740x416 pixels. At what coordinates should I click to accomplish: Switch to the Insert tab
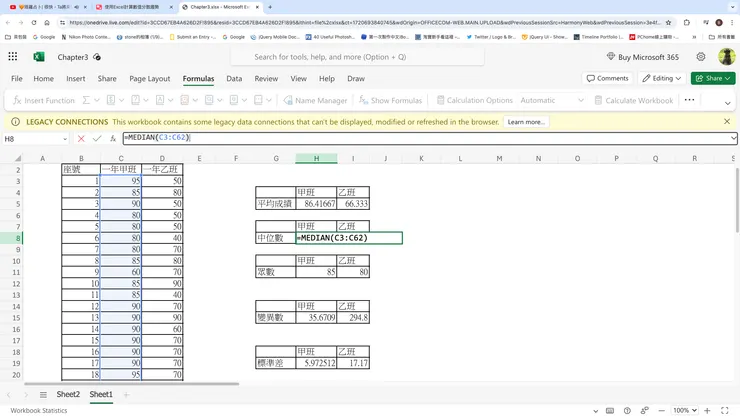click(x=76, y=78)
